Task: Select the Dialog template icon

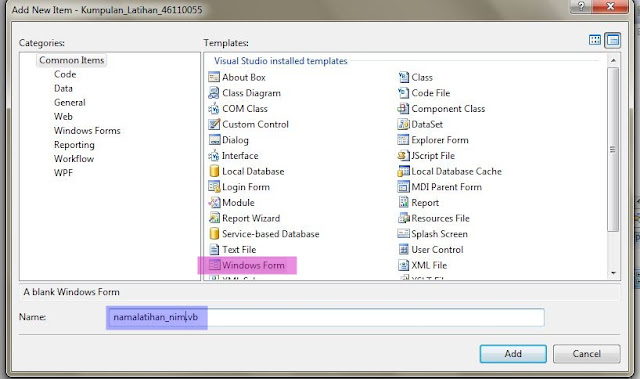Action: point(214,140)
